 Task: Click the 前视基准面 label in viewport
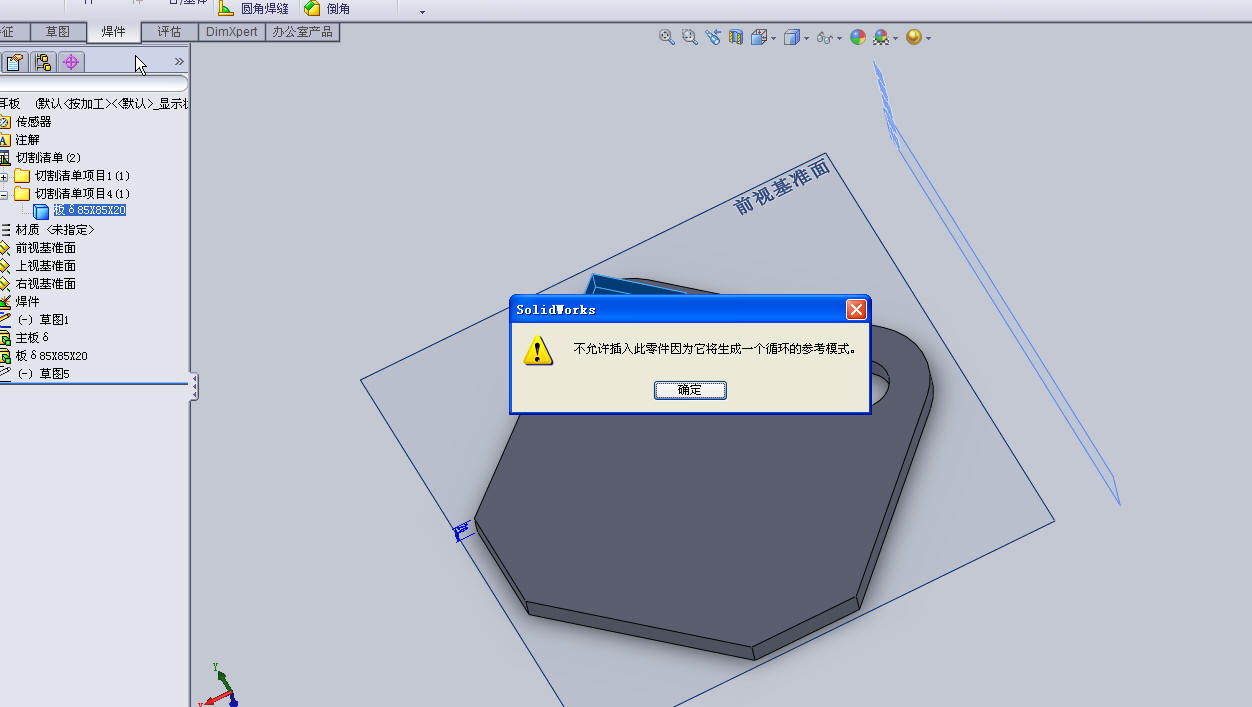click(x=783, y=187)
